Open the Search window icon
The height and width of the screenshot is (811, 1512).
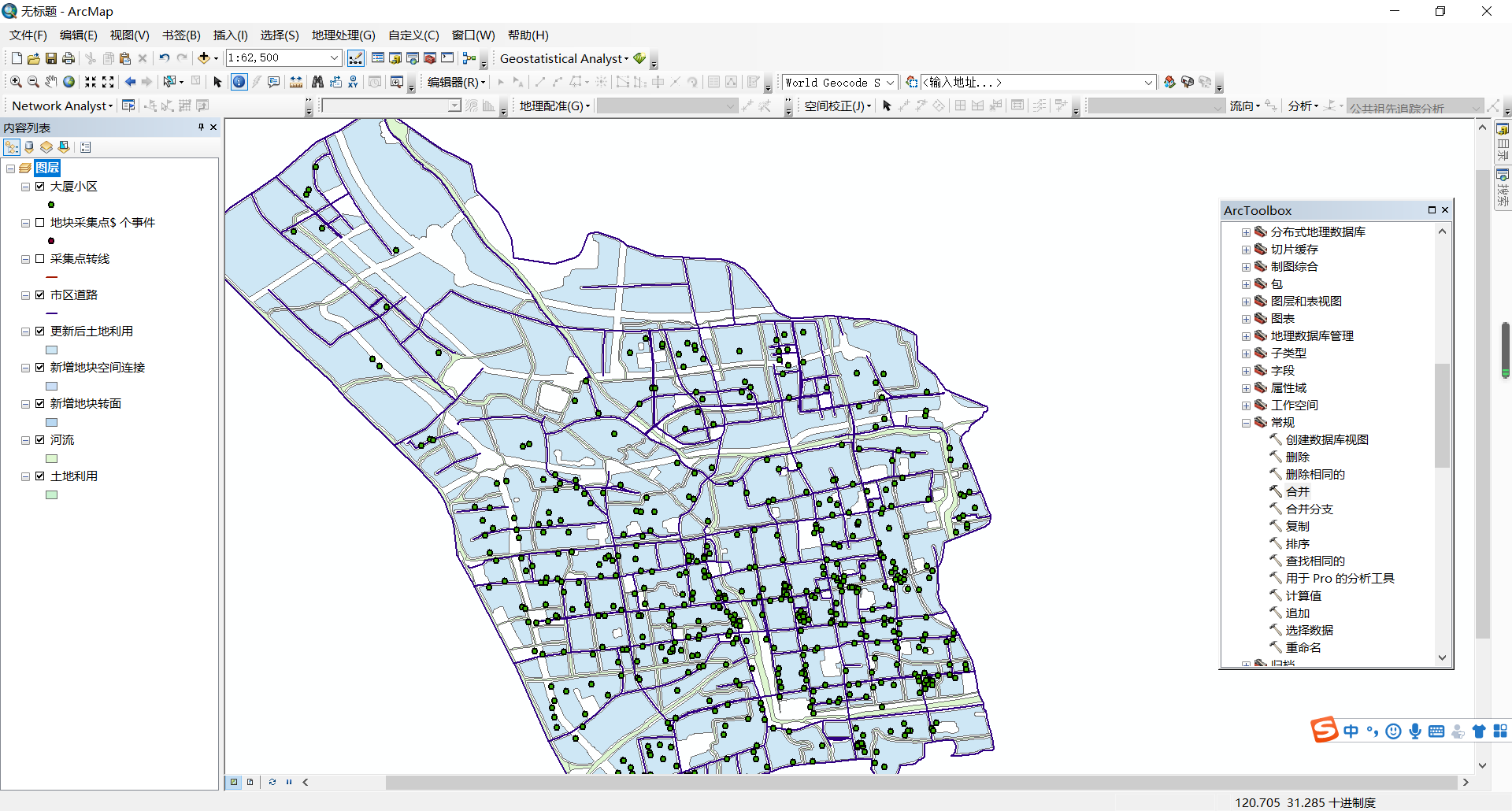(413, 58)
